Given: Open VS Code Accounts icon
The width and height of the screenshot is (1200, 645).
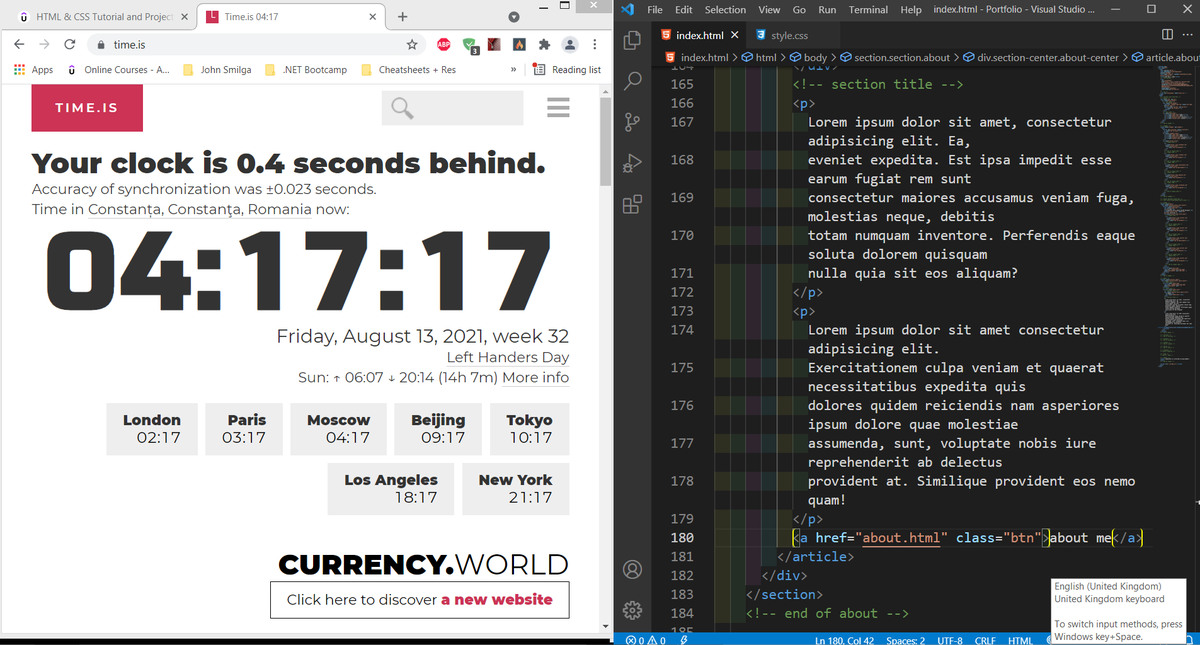Looking at the screenshot, I should pyautogui.click(x=632, y=570).
